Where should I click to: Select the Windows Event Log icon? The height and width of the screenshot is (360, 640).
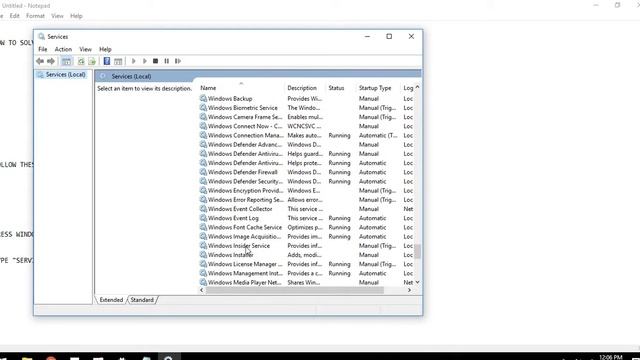point(203,218)
